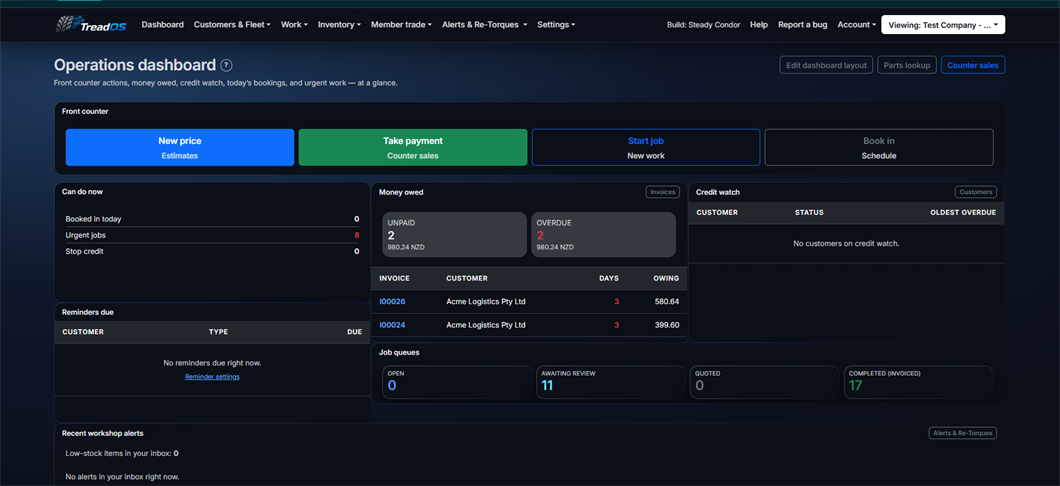
Task: Open the Help page link
Action: [x=758, y=24]
